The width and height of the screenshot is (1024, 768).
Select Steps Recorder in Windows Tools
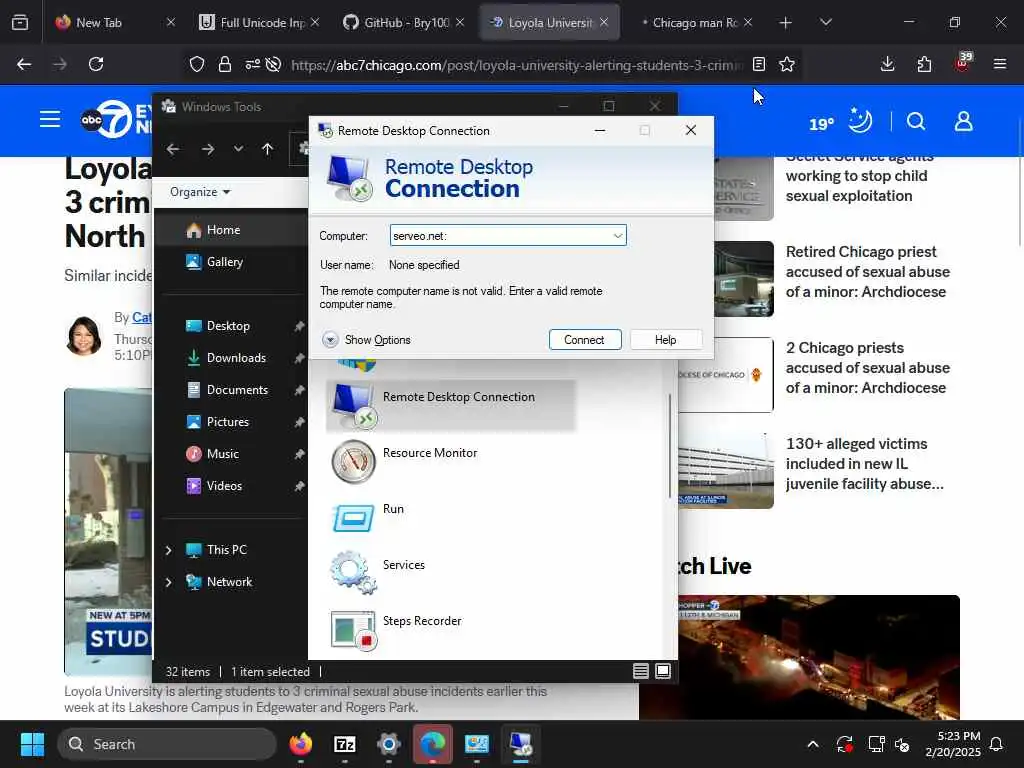coord(422,620)
